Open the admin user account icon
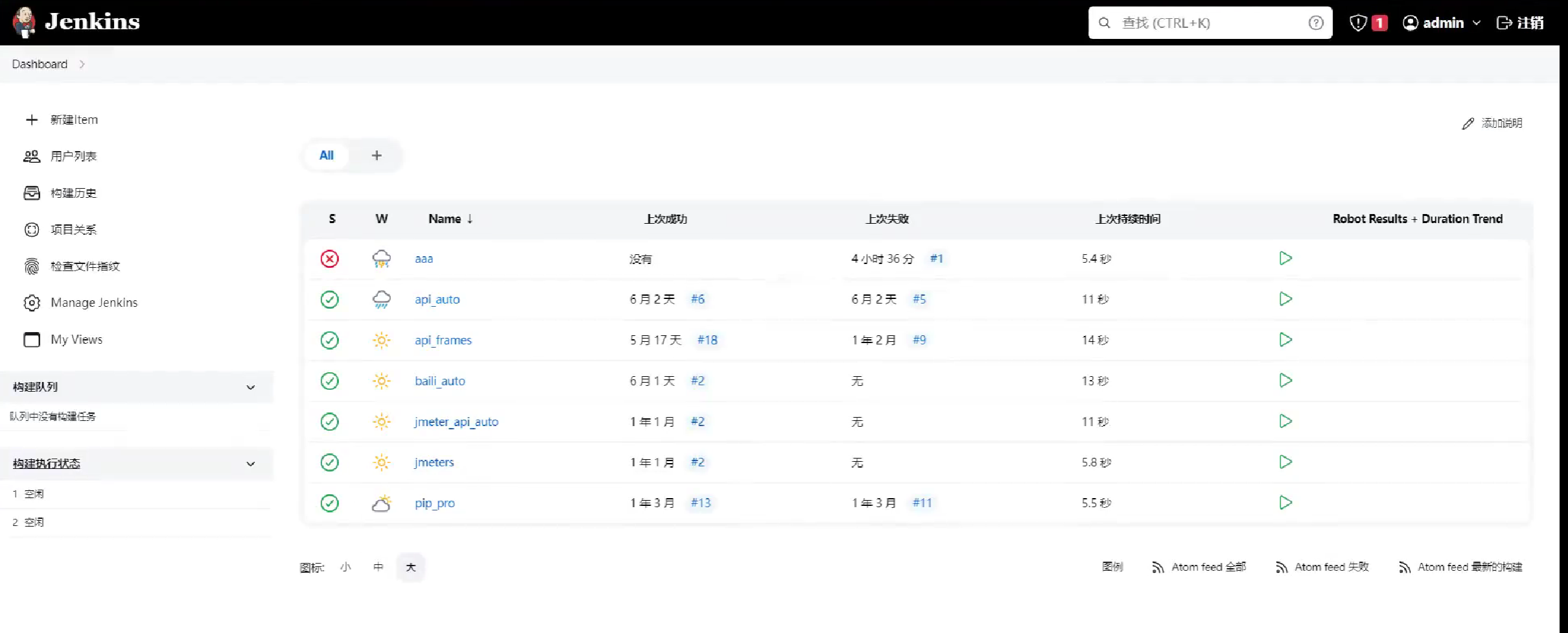The height and width of the screenshot is (633, 1568). point(1410,23)
